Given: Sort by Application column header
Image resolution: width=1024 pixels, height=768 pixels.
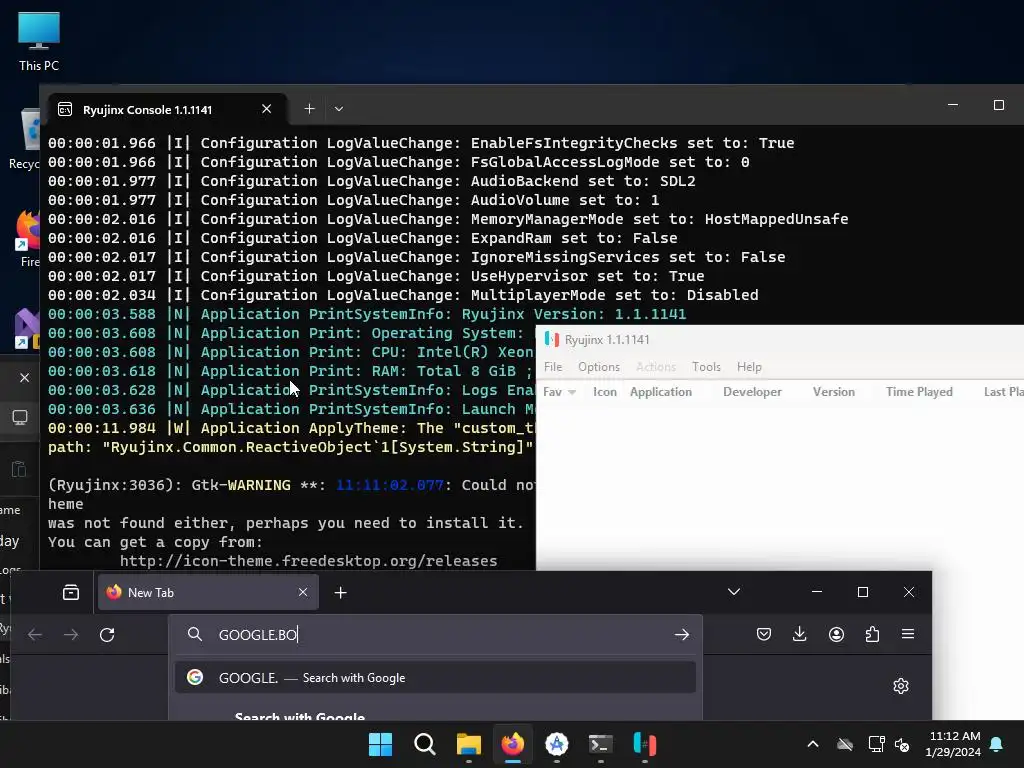Looking at the screenshot, I should (x=661, y=392).
